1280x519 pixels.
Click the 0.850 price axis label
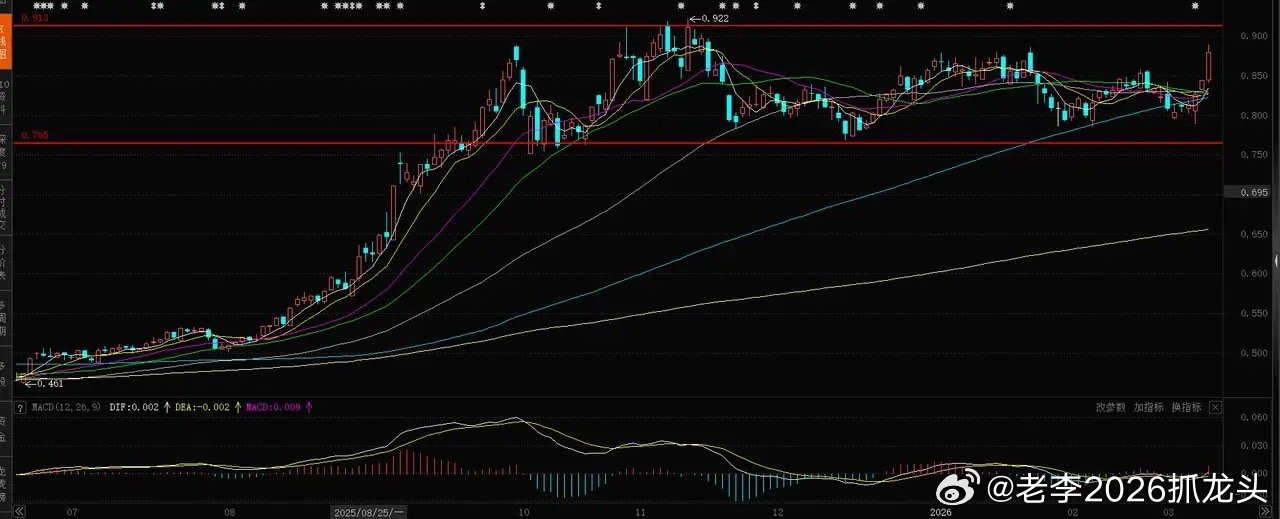(x=1256, y=76)
